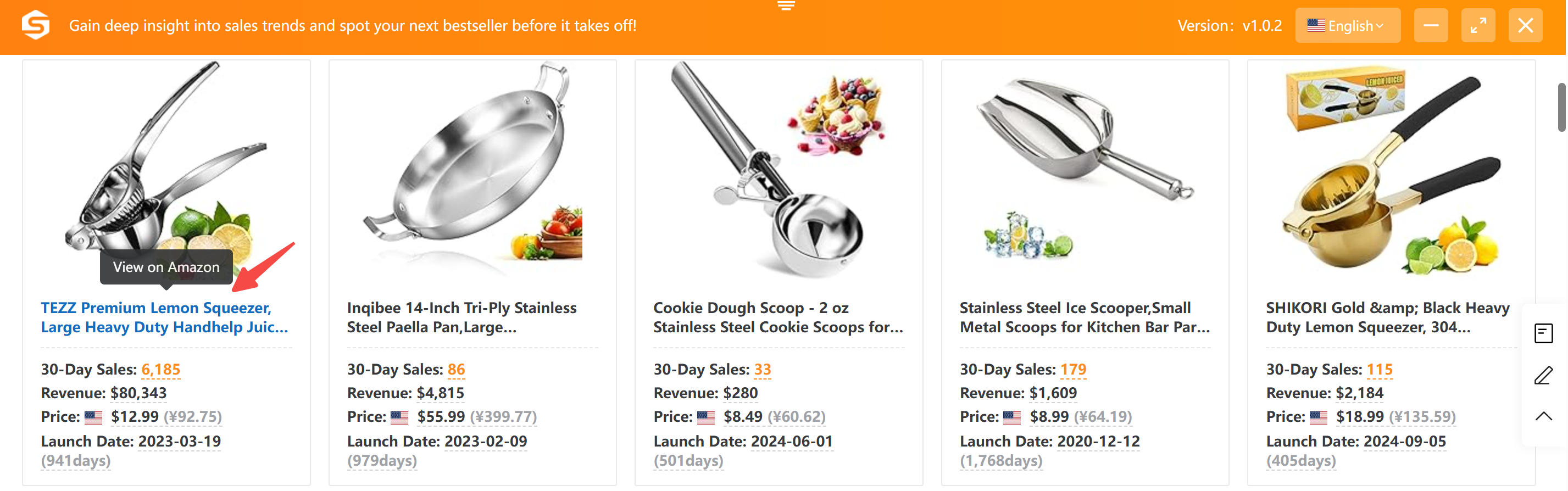Expand the panel to fullscreen
This screenshot has height=491, width=1568.
tap(1477, 26)
